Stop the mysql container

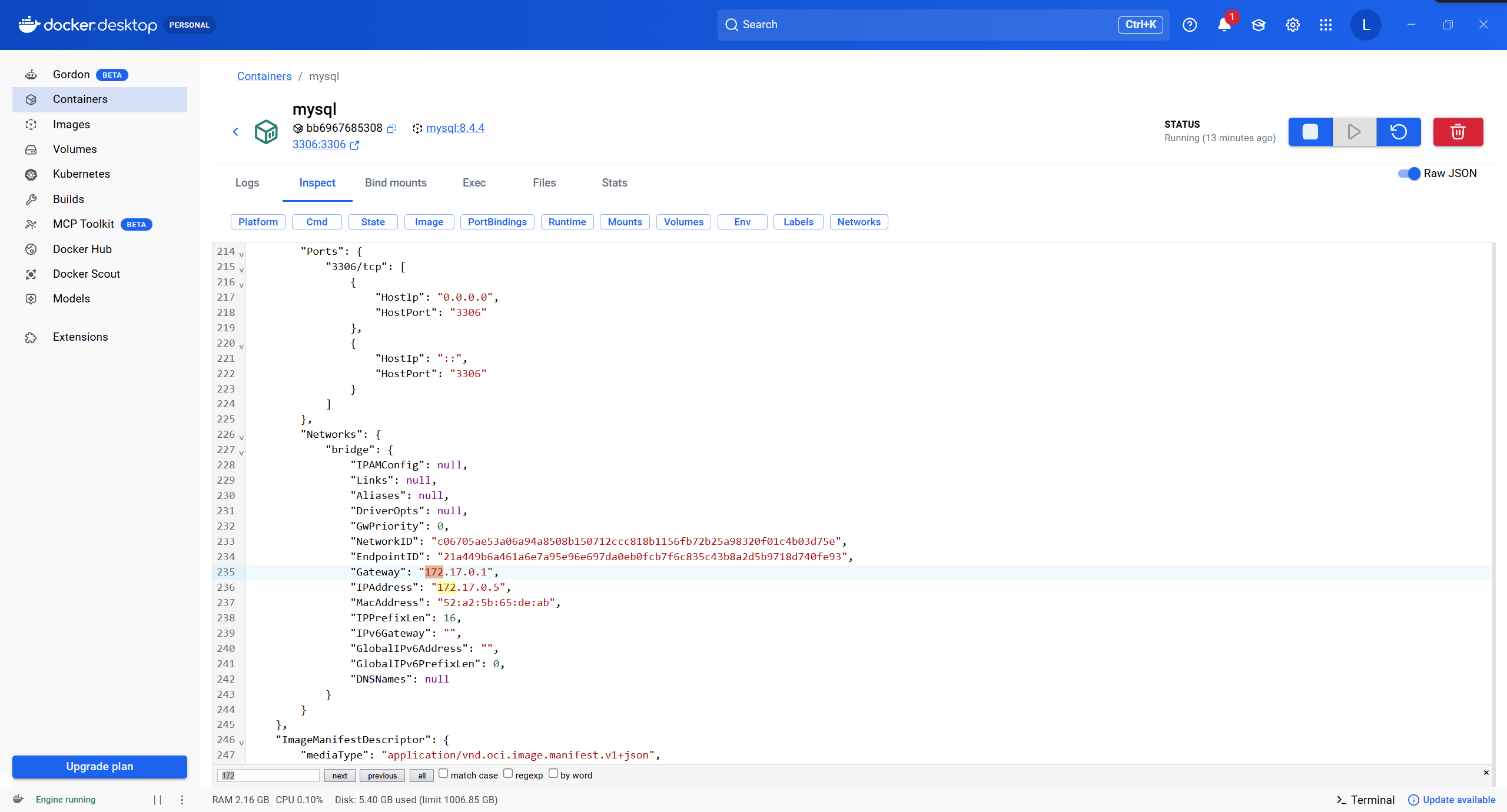coord(1310,132)
